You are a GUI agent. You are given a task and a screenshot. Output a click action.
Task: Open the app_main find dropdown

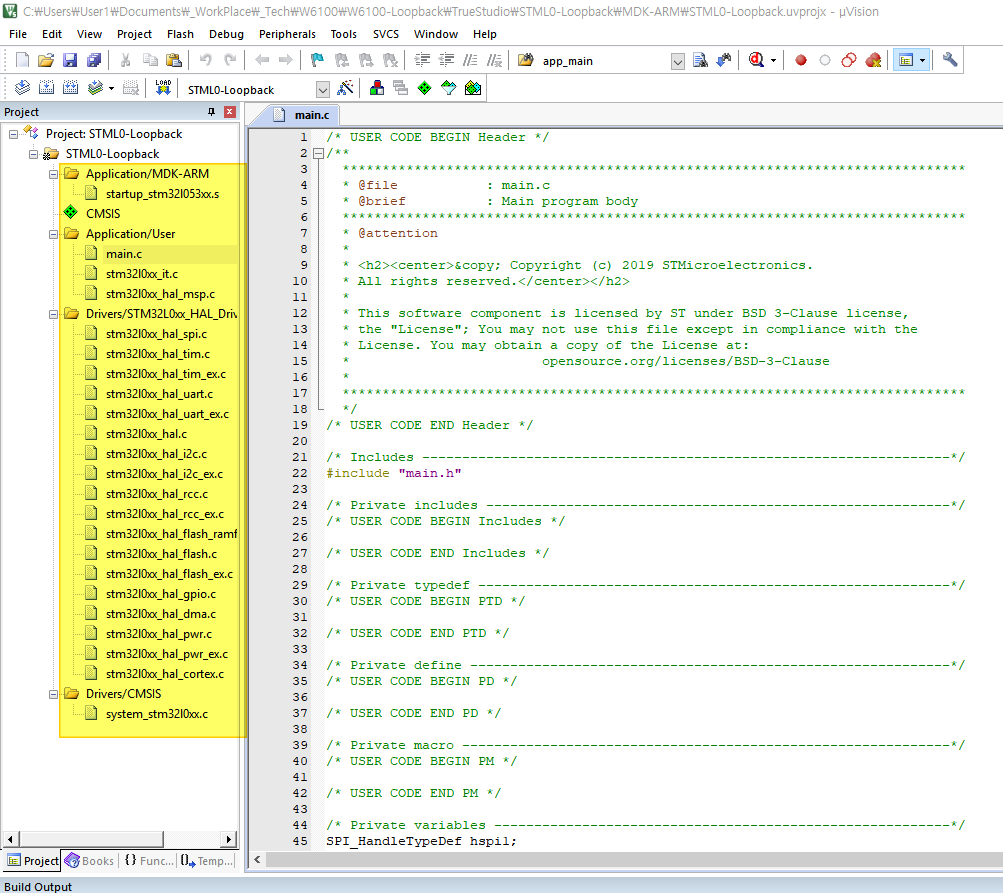click(677, 61)
